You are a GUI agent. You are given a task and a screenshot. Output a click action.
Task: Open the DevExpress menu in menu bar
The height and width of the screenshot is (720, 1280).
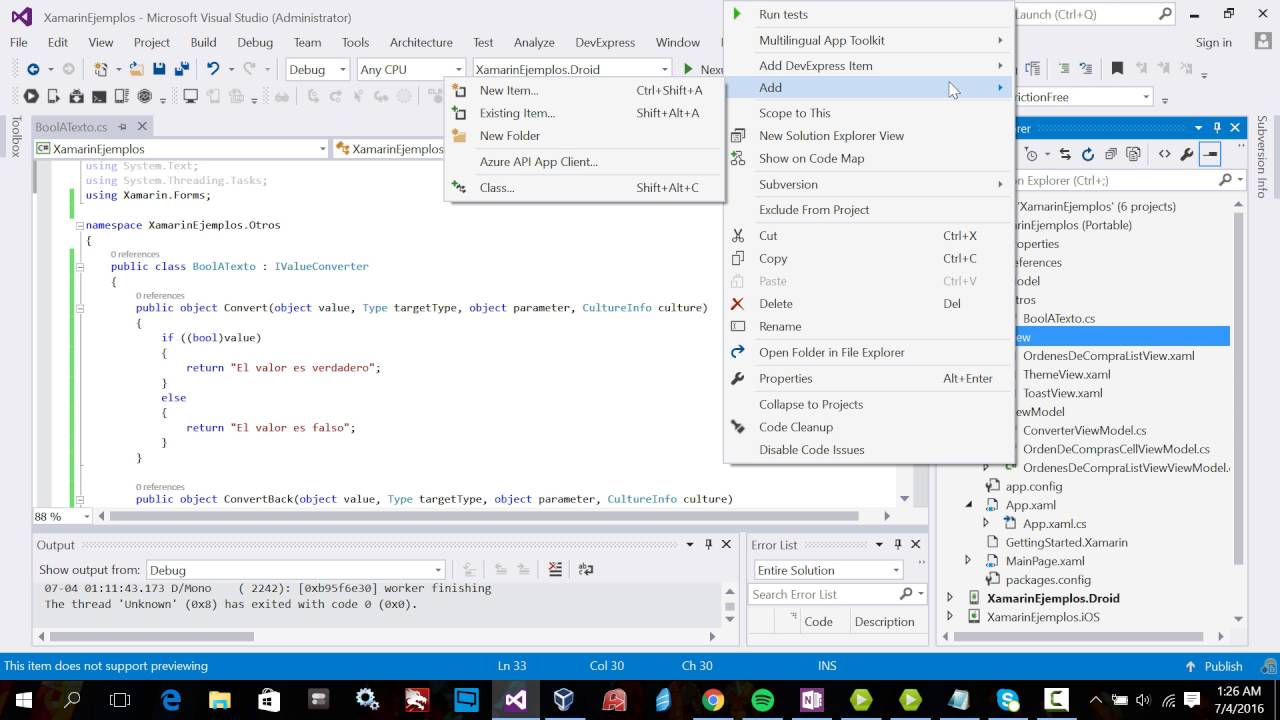605,42
